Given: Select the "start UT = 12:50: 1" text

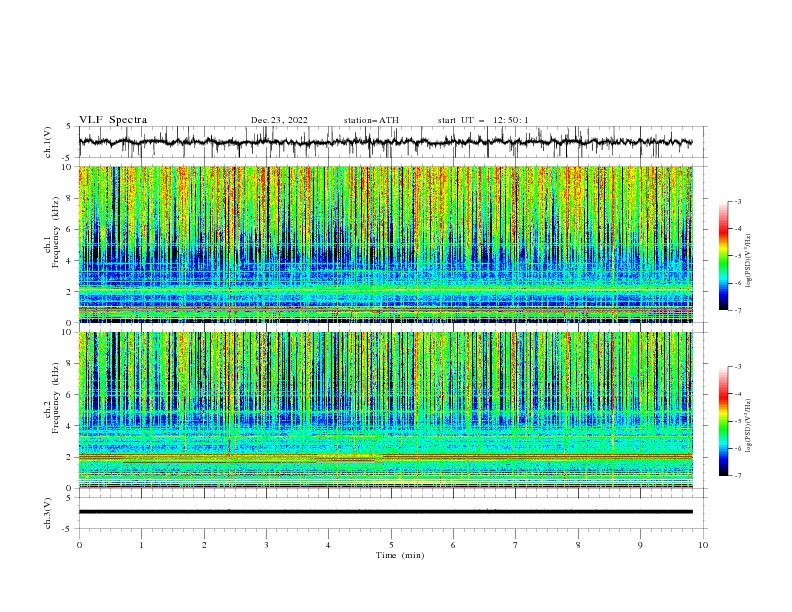Looking at the screenshot, I should (483, 120).
